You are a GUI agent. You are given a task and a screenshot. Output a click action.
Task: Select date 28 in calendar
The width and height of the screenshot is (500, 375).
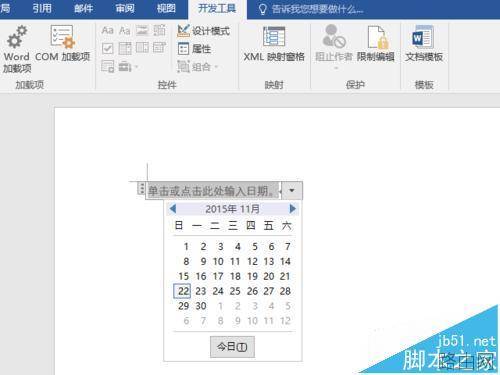coord(285,291)
